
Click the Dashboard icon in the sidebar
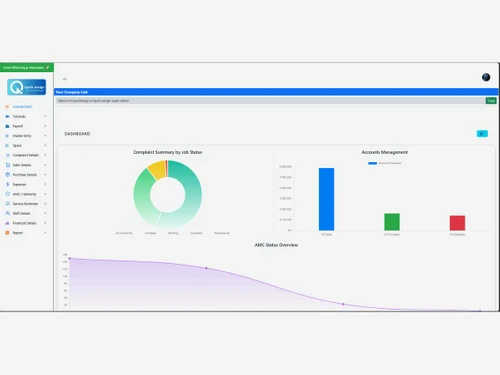click(x=7, y=107)
